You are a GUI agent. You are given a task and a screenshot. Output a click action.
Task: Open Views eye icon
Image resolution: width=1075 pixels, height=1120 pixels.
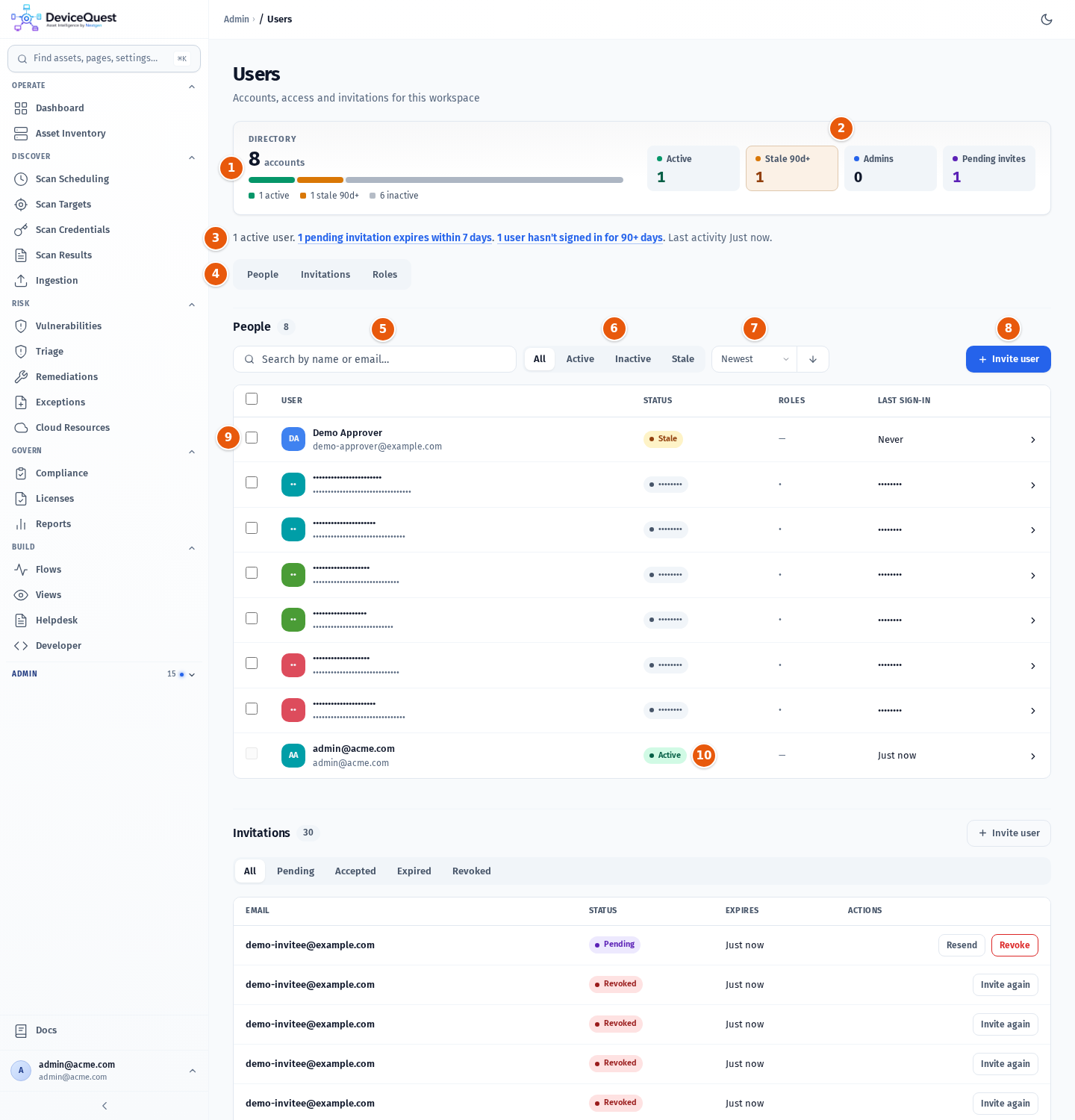click(x=21, y=595)
